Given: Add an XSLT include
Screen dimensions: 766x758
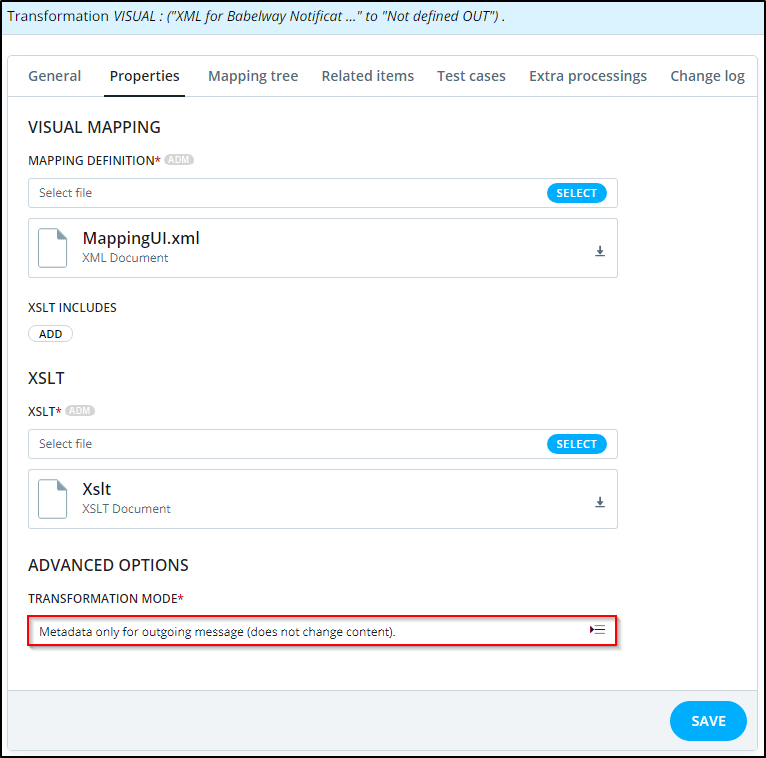Looking at the screenshot, I should 50,334.
